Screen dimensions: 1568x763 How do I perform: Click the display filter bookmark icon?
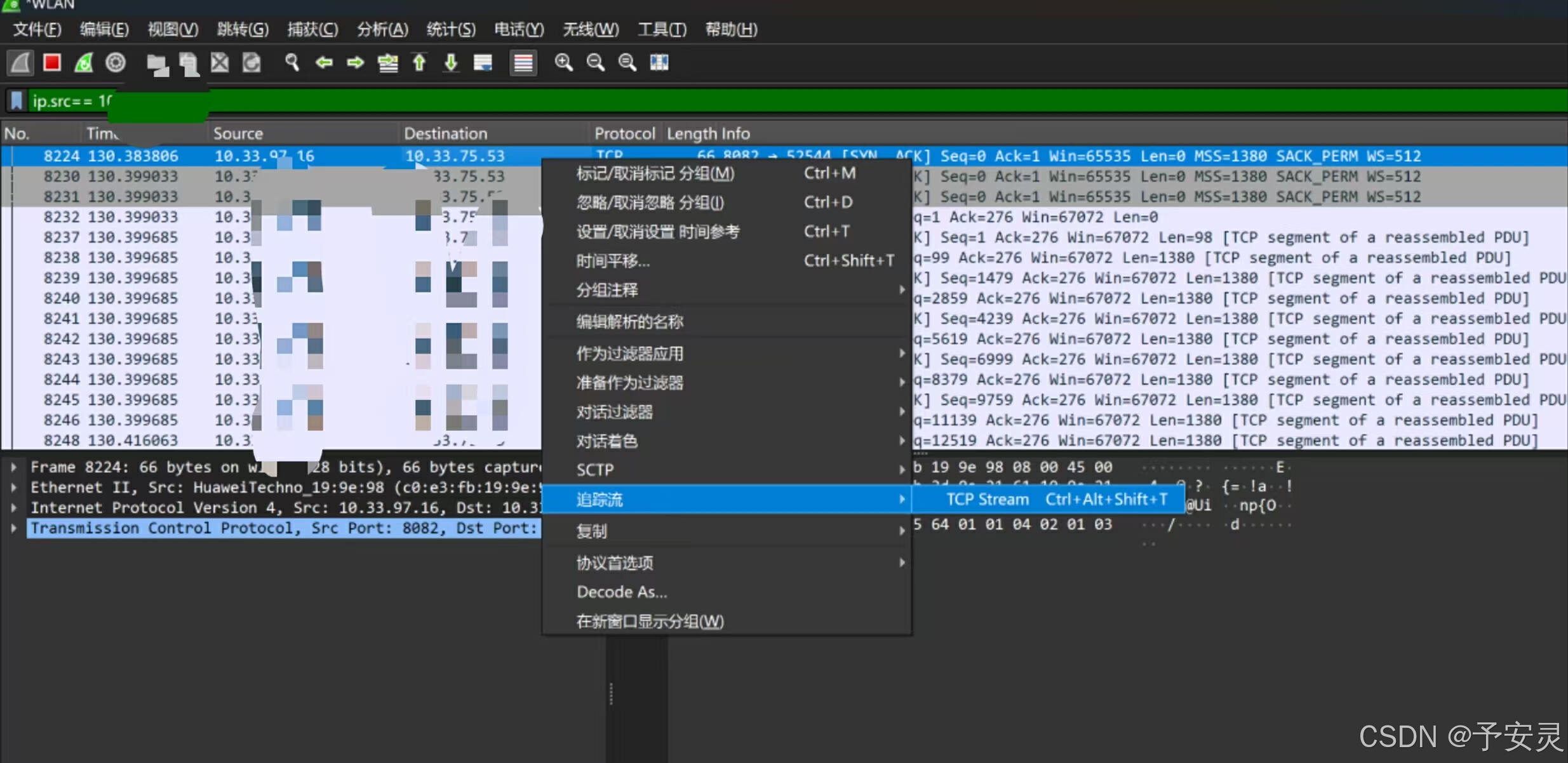pos(17,101)
